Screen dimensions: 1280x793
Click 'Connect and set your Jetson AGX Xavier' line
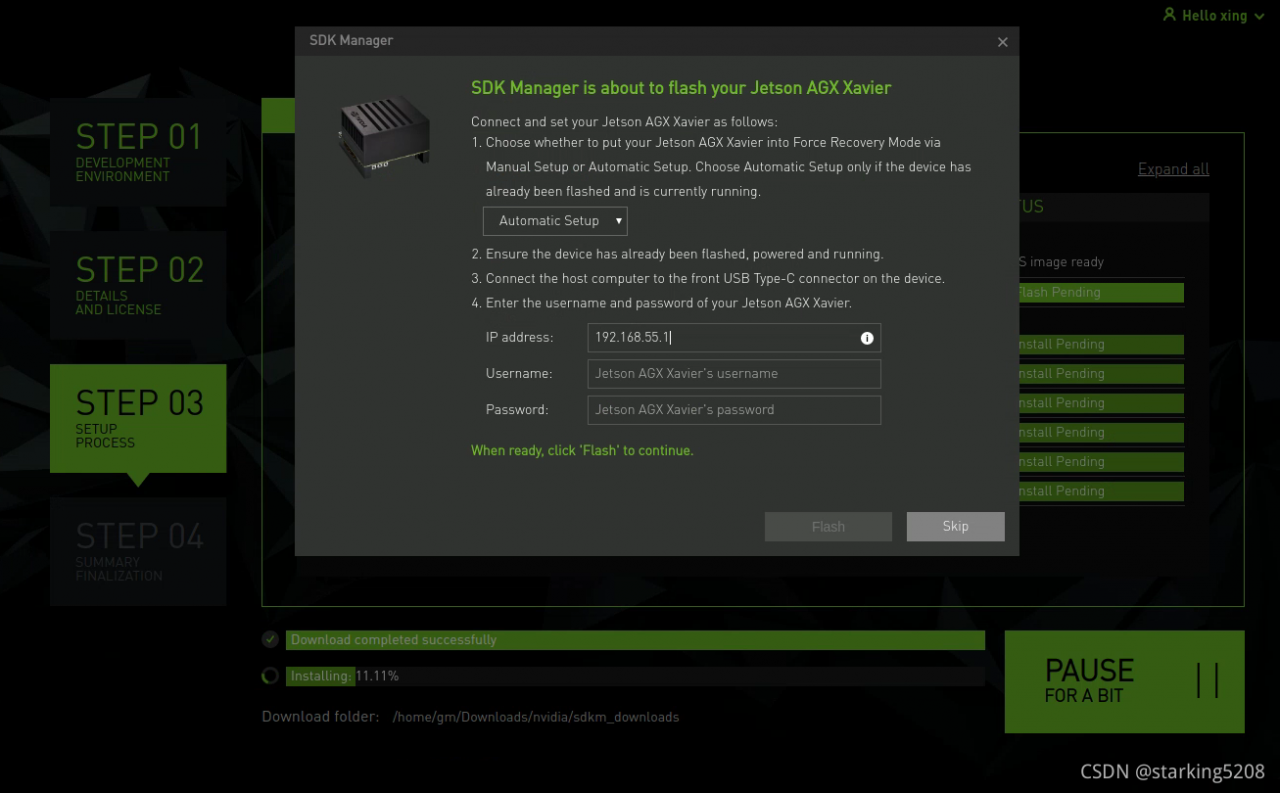tap(624, 122)
